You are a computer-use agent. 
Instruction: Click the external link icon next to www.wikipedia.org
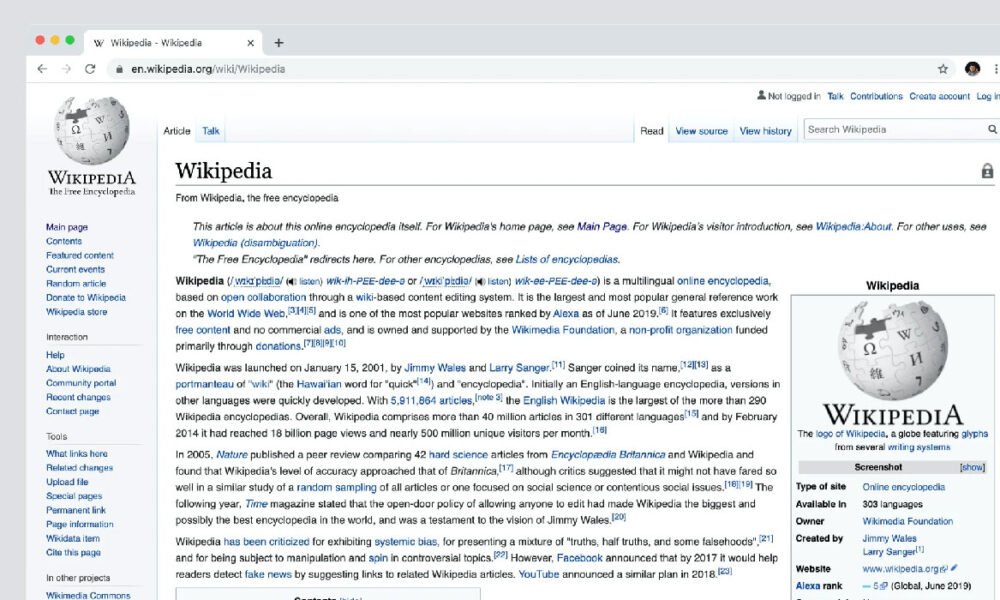pos(944,568)
